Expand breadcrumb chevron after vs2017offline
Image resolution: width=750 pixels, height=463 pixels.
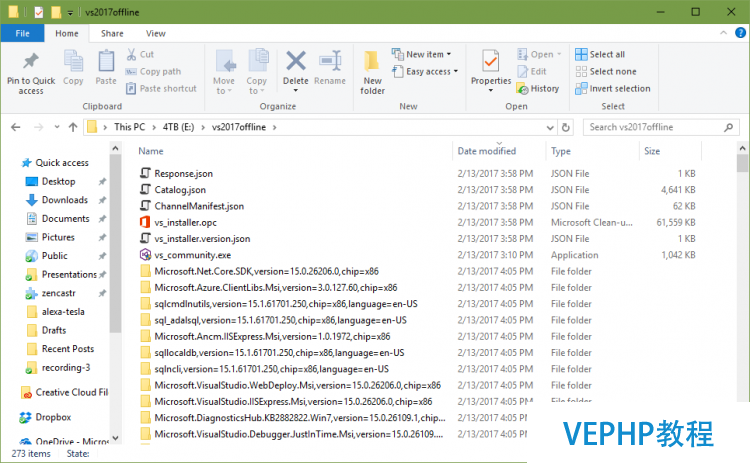pos(275,127)
